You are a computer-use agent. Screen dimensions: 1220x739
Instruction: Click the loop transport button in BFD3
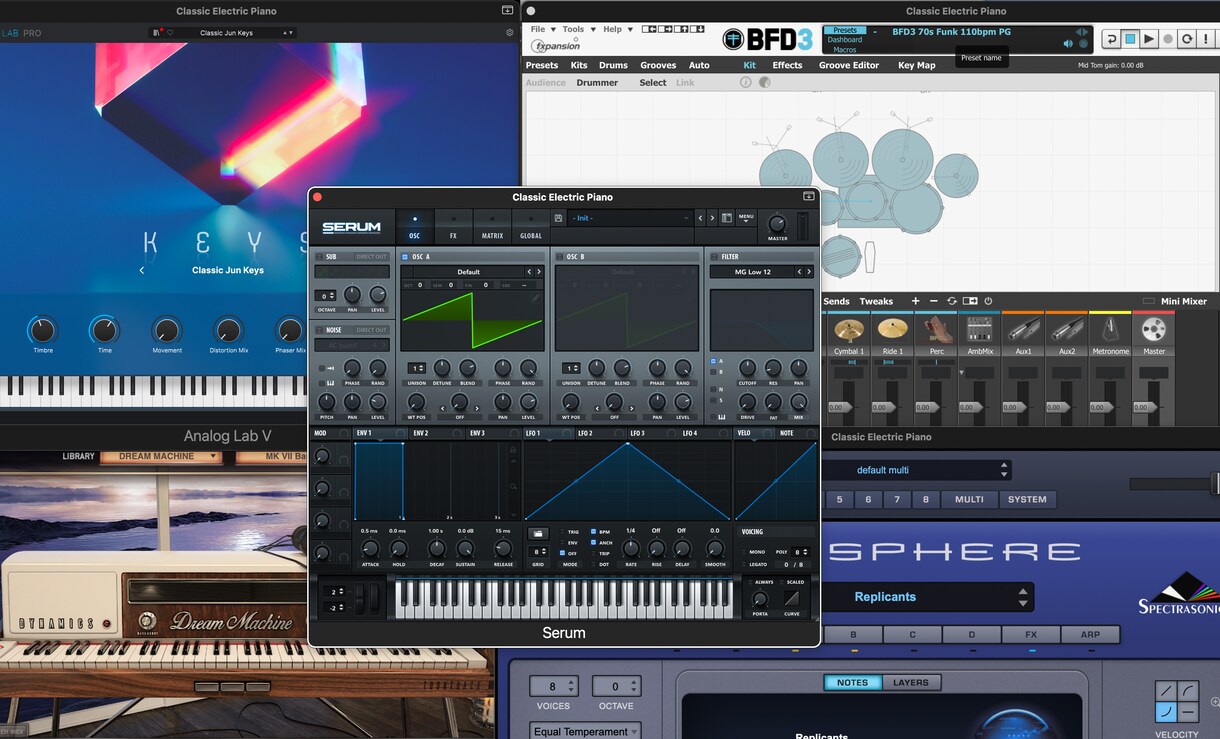(1111, 39)
